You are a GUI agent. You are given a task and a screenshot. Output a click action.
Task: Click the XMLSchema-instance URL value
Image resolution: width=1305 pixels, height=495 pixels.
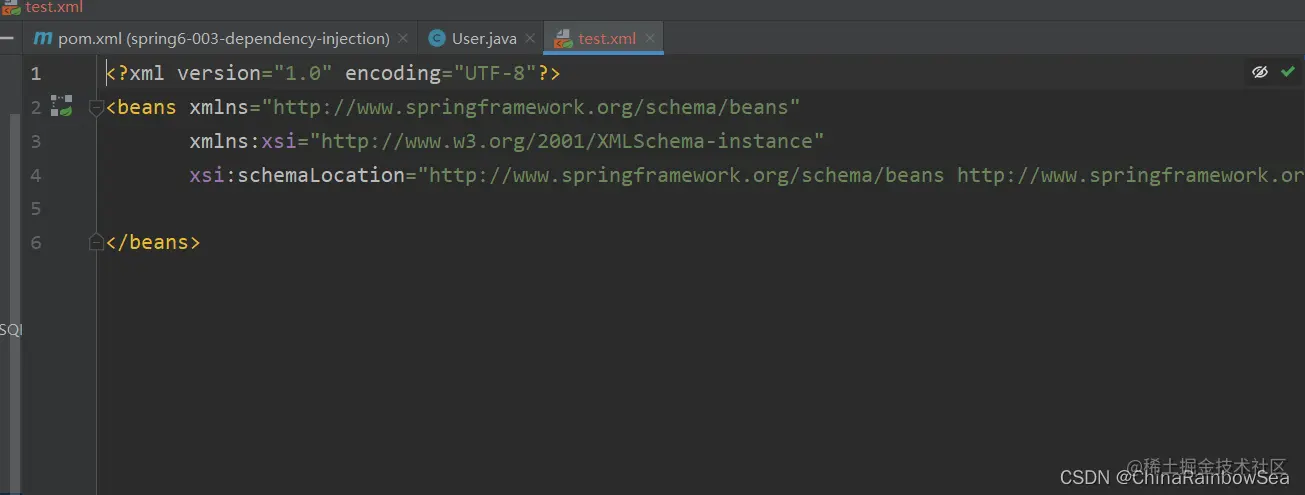coord(567,141)
